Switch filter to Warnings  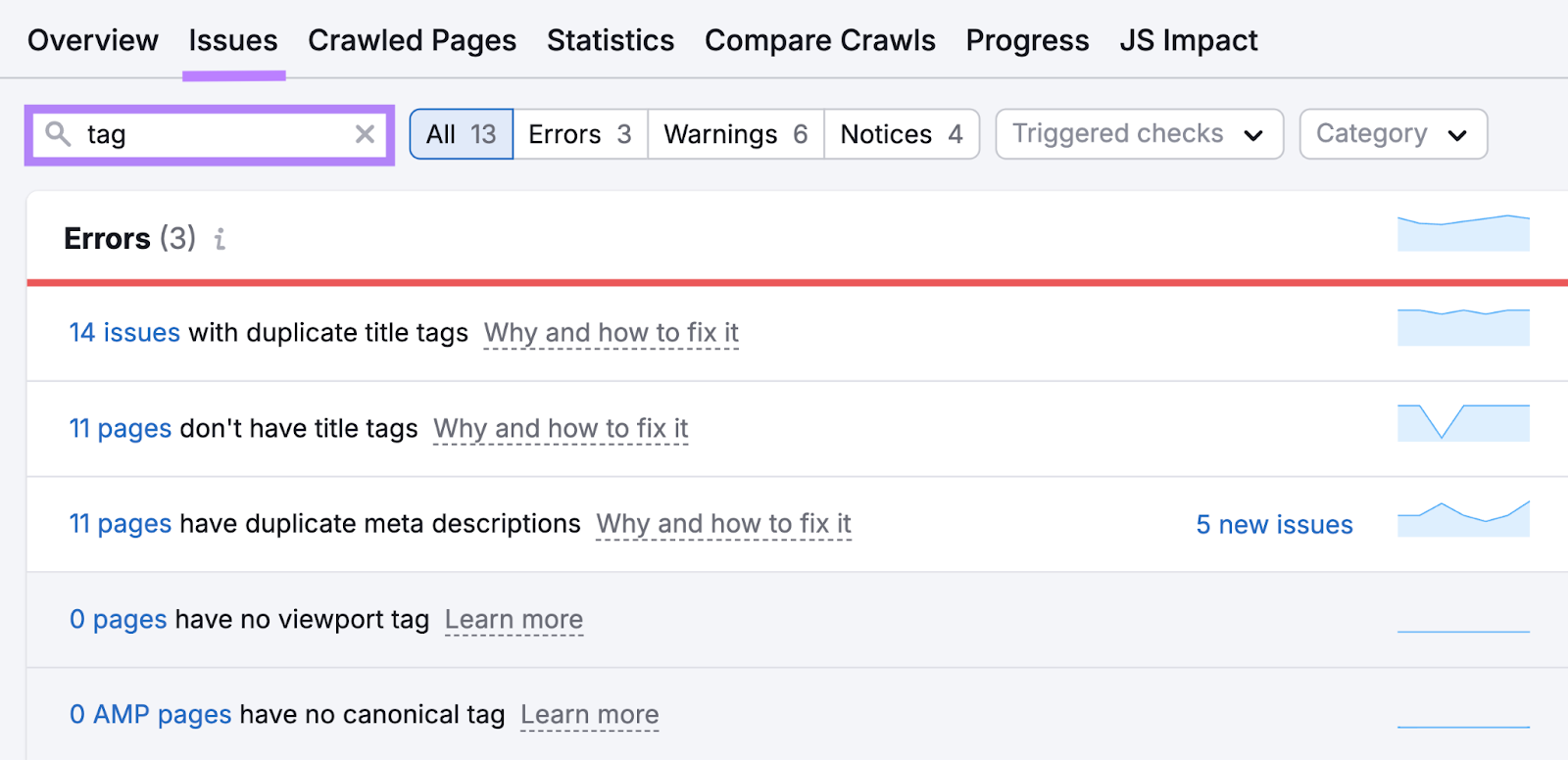[735, 134]
